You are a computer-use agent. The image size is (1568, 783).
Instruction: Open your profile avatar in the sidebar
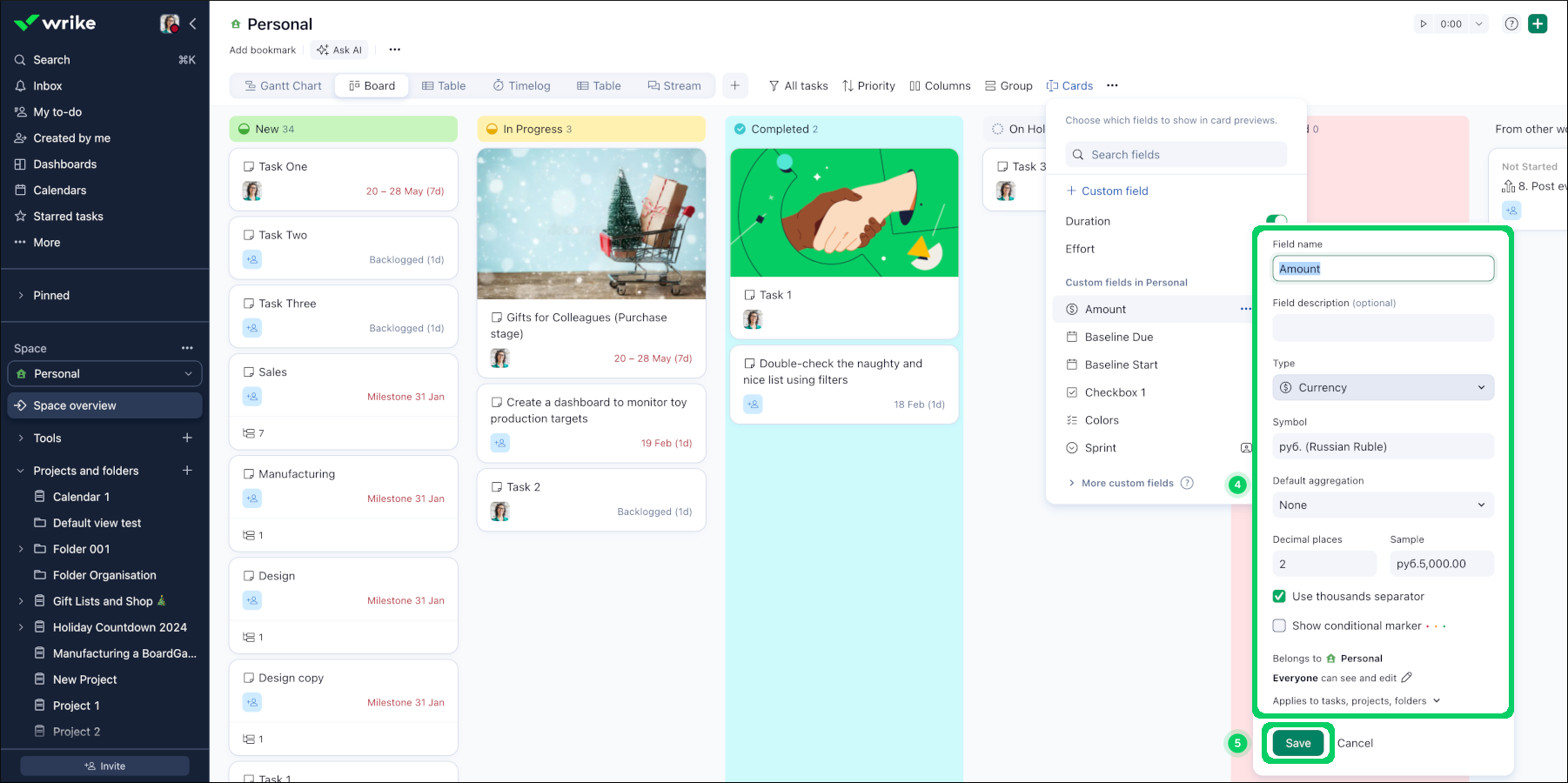pos(169,23)
